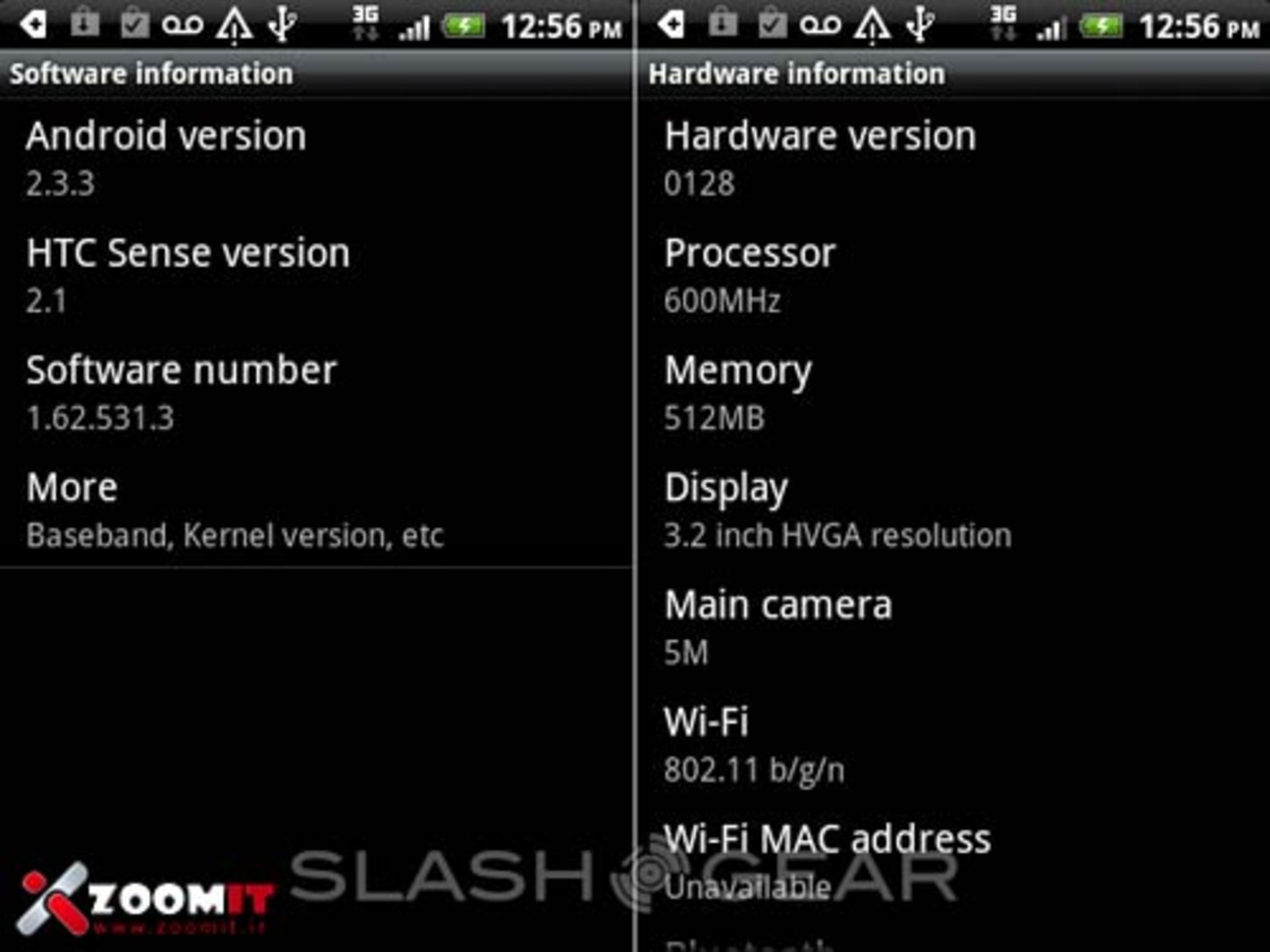The image size is (1270, 952).
Task: Tap battery charging icon on right screen
Action: (1101, 26)
